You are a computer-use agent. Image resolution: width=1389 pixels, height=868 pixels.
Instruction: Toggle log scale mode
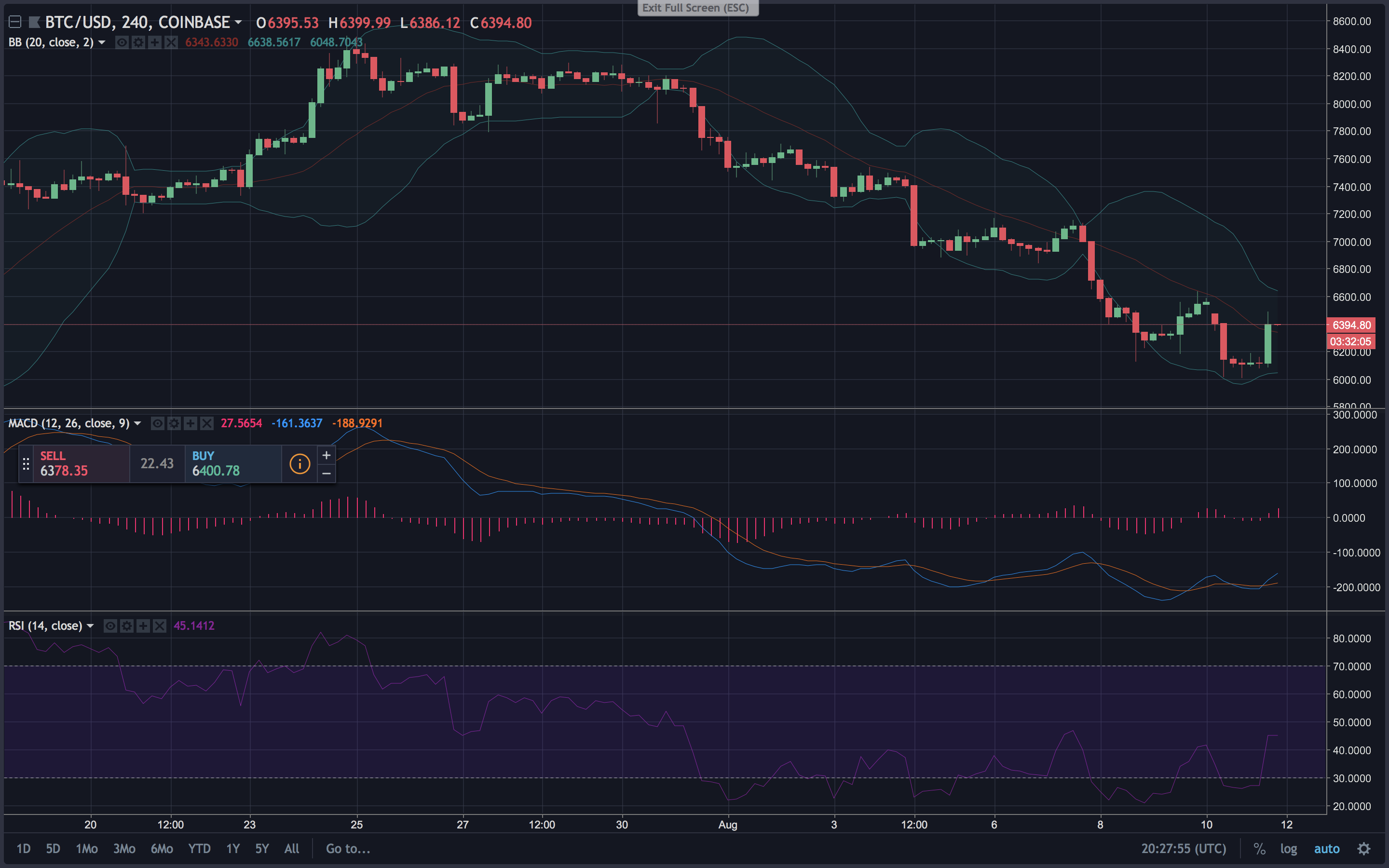[1289, 849]
